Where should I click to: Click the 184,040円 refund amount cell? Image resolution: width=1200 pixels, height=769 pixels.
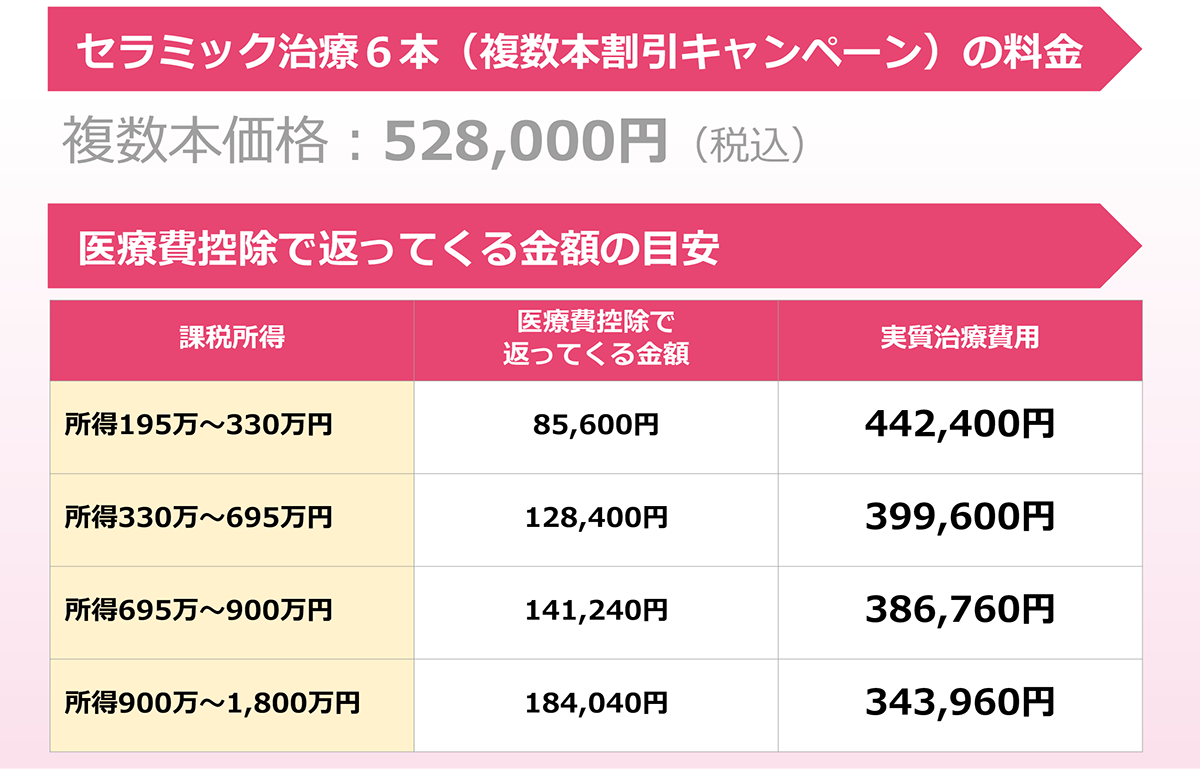(x=596, y=703)
